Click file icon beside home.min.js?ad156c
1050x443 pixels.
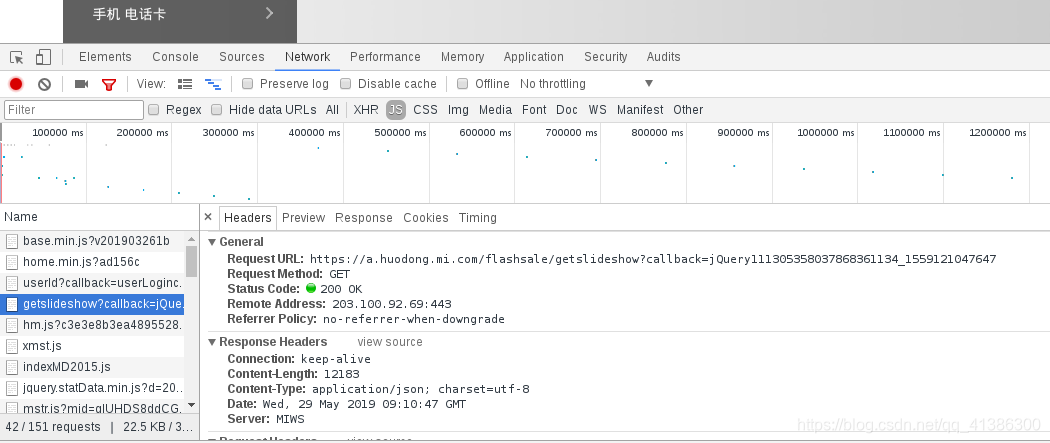[11, 262]
